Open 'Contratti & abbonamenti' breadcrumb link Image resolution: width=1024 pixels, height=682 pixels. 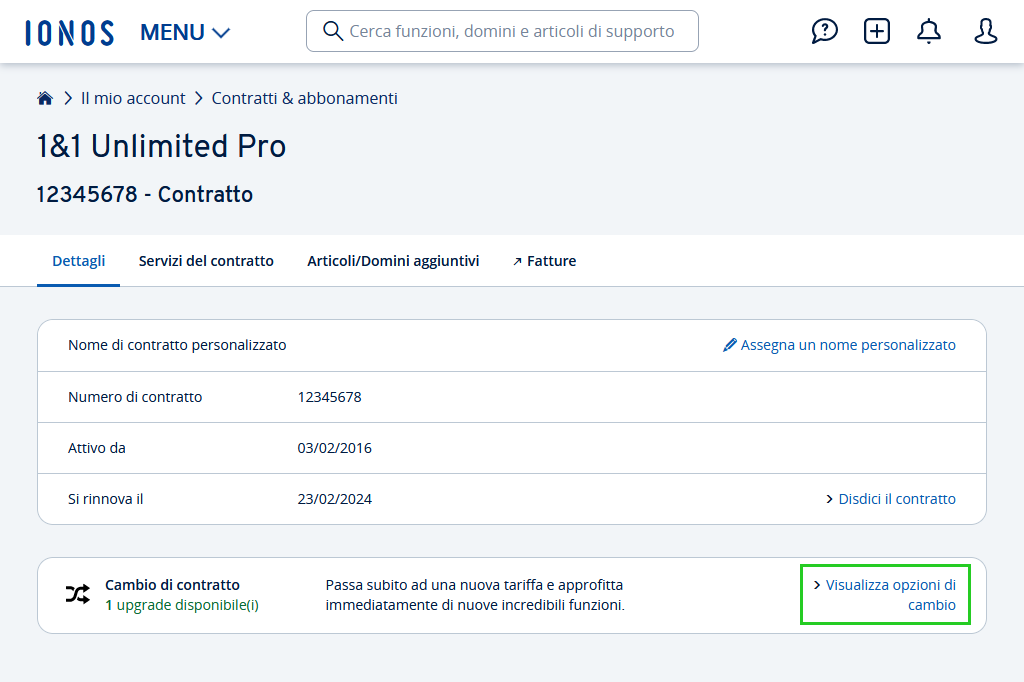pyautogui.click(x=304, y=98)
